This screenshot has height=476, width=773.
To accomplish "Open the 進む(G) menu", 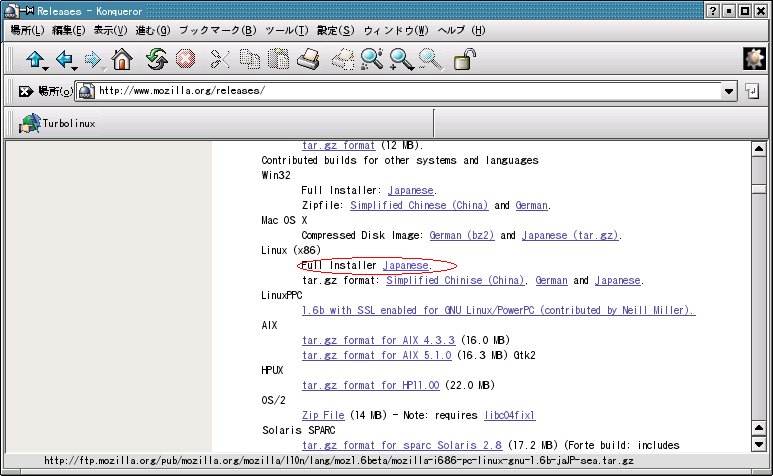I will [153, 31].
